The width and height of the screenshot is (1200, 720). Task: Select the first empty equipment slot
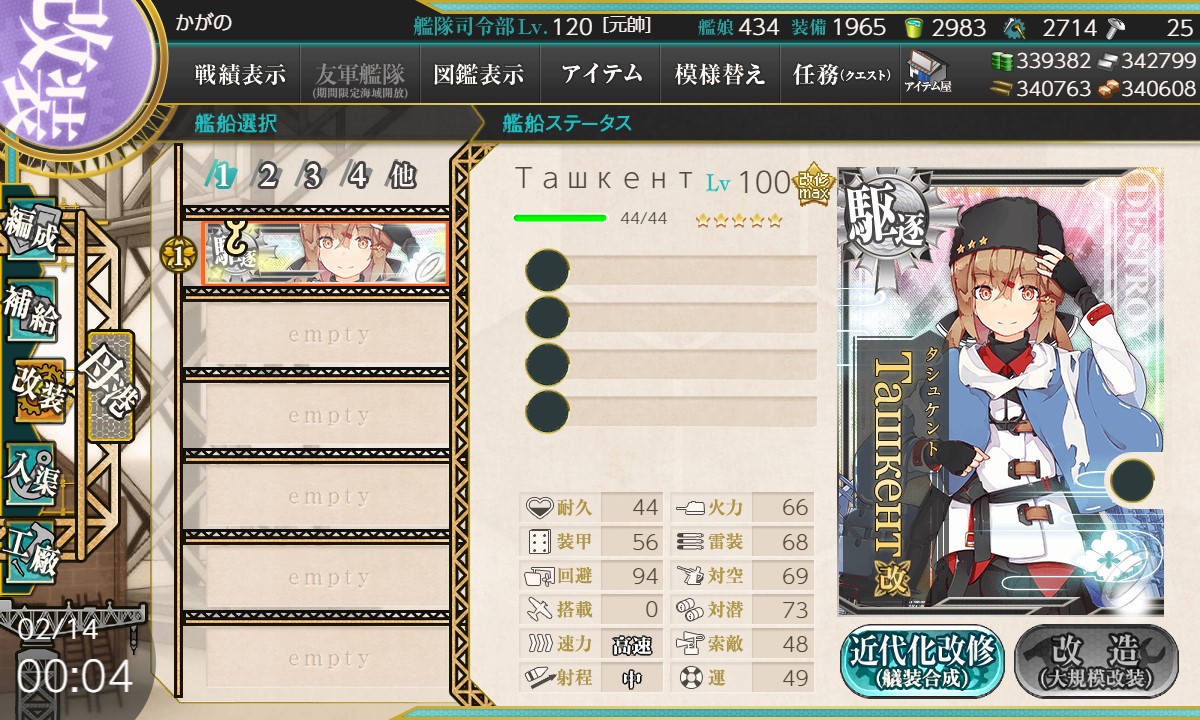click(671, 270)
